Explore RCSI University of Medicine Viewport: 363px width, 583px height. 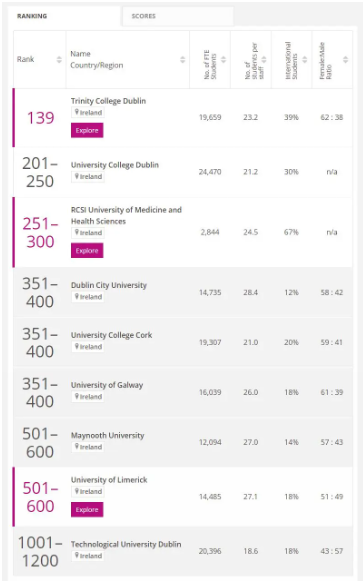pos(87,251)
